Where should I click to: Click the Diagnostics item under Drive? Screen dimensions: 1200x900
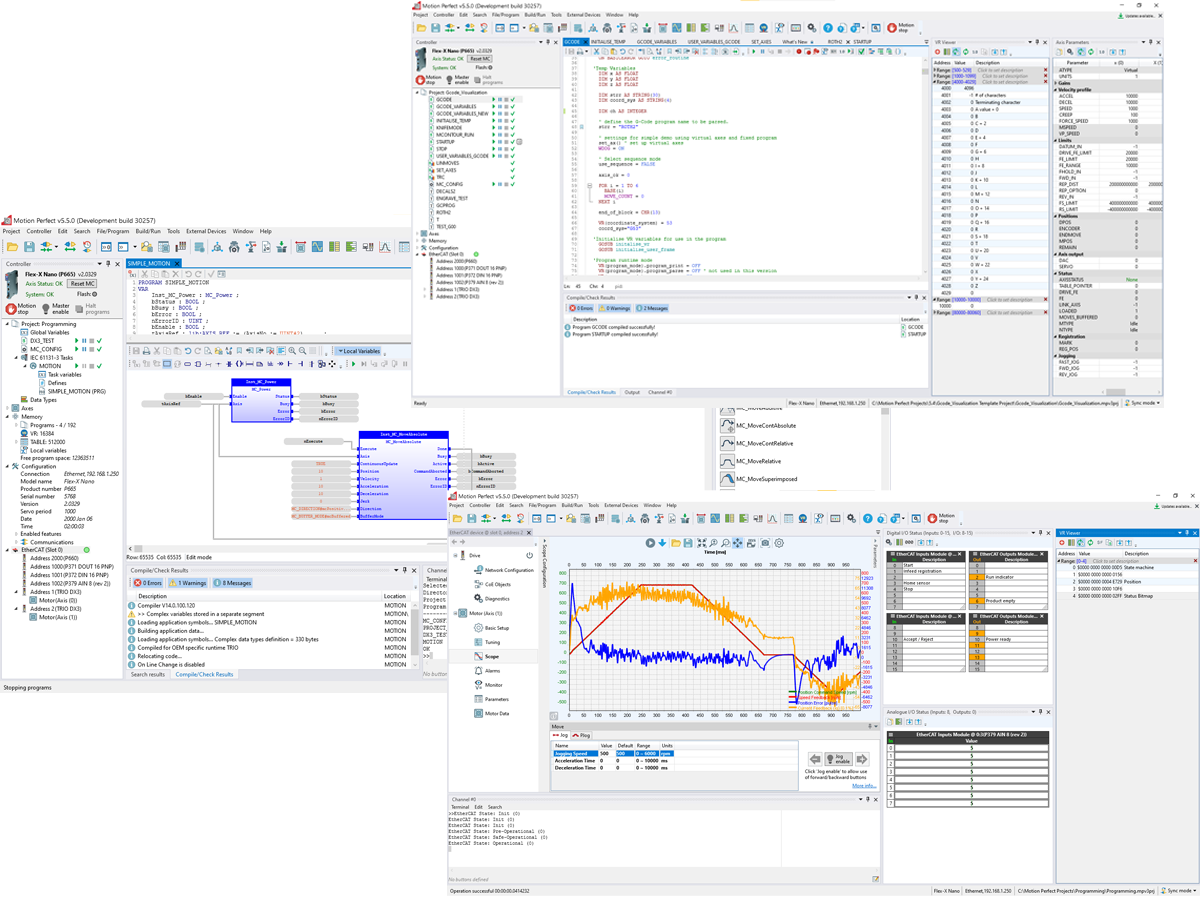coord(497,599)
